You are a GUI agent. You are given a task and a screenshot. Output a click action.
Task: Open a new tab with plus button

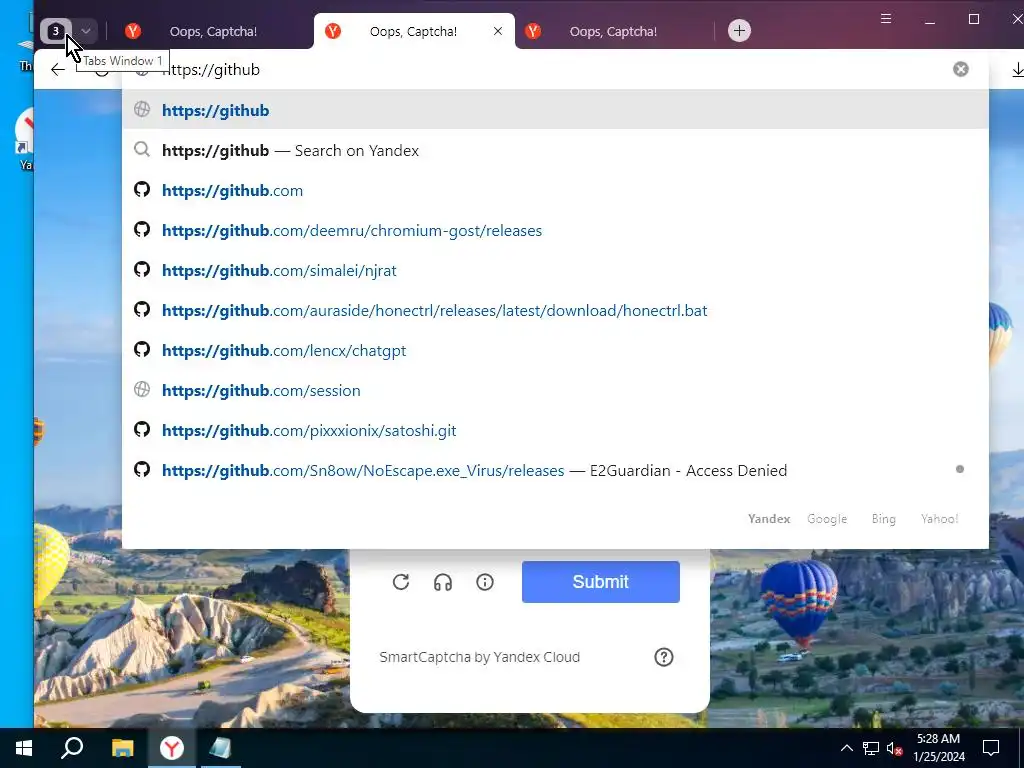[739, 31]
